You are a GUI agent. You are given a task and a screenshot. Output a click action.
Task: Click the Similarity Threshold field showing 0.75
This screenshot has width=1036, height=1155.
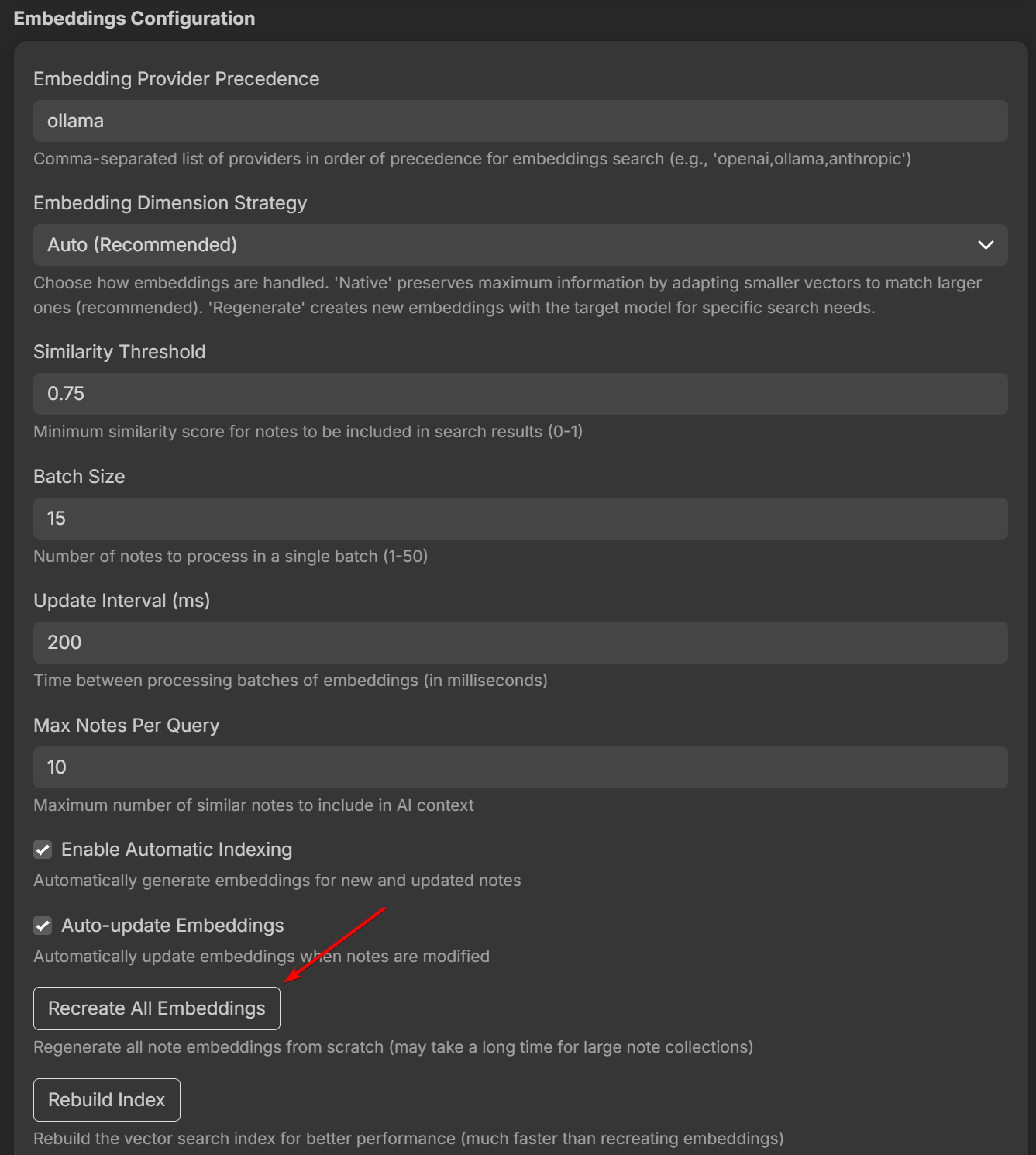(x=519, y=394)
